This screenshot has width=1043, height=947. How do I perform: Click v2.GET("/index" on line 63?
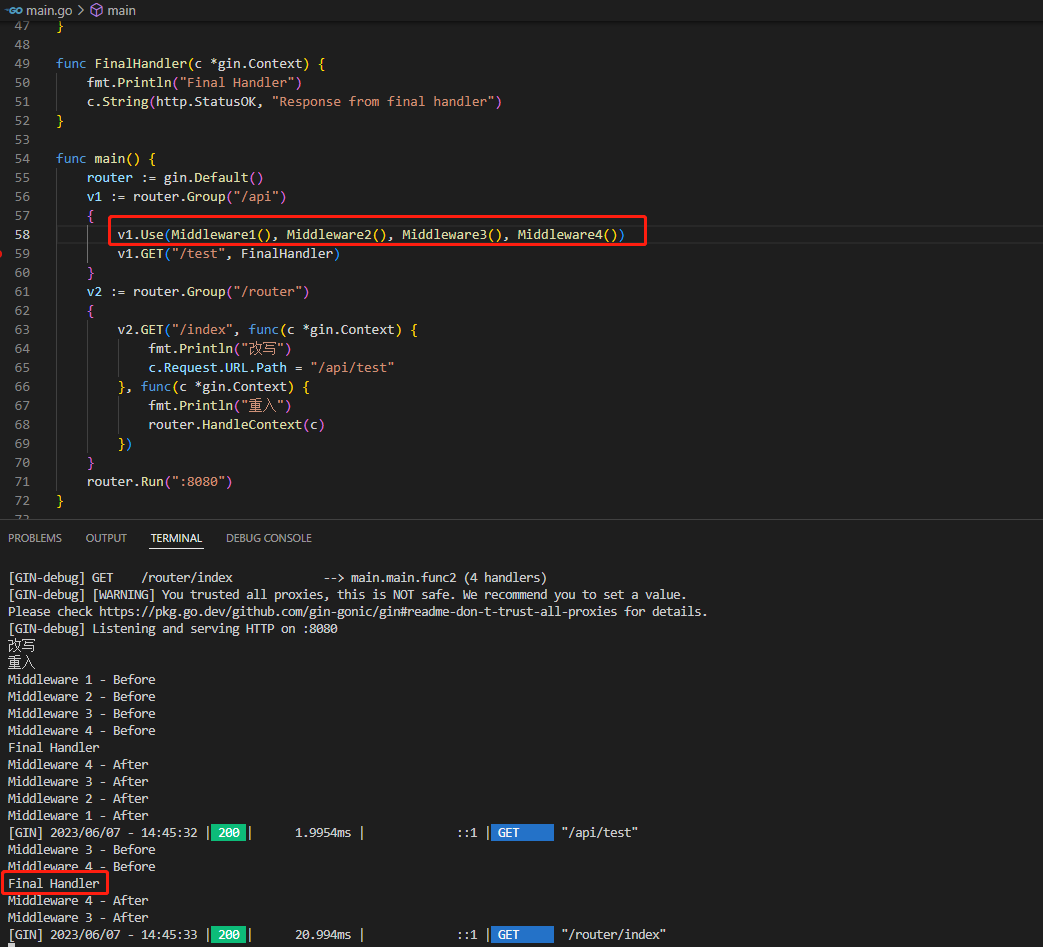(175, 330)
